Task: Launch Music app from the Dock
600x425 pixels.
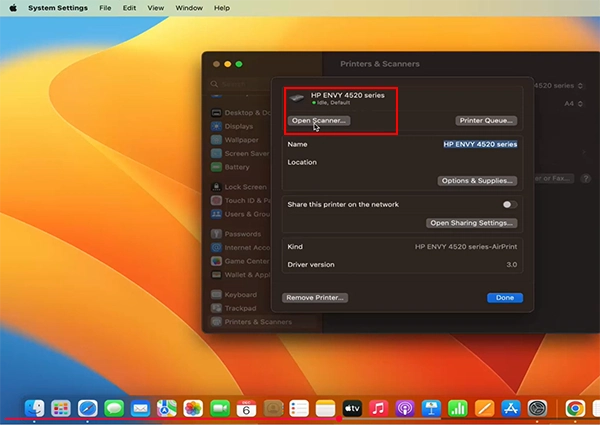Action: tap(378, 408)
